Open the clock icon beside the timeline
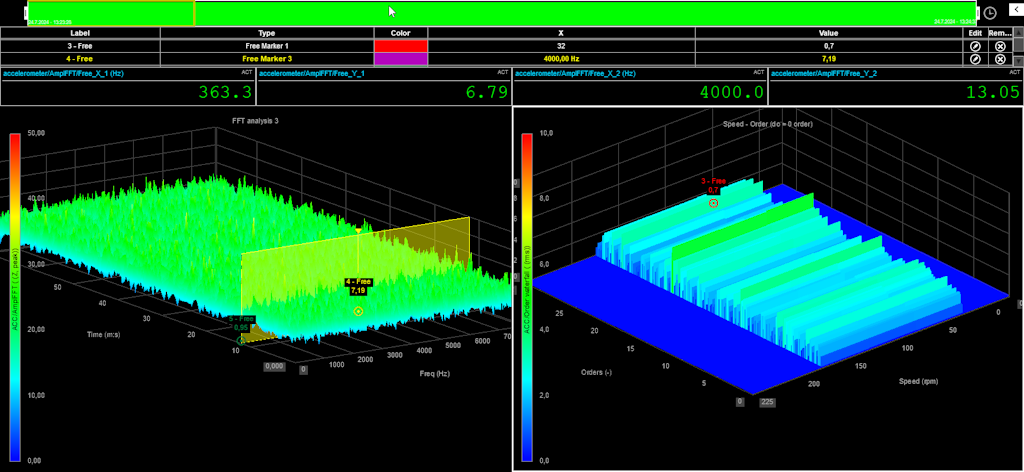1024x472 pixels. coord(990,13)
